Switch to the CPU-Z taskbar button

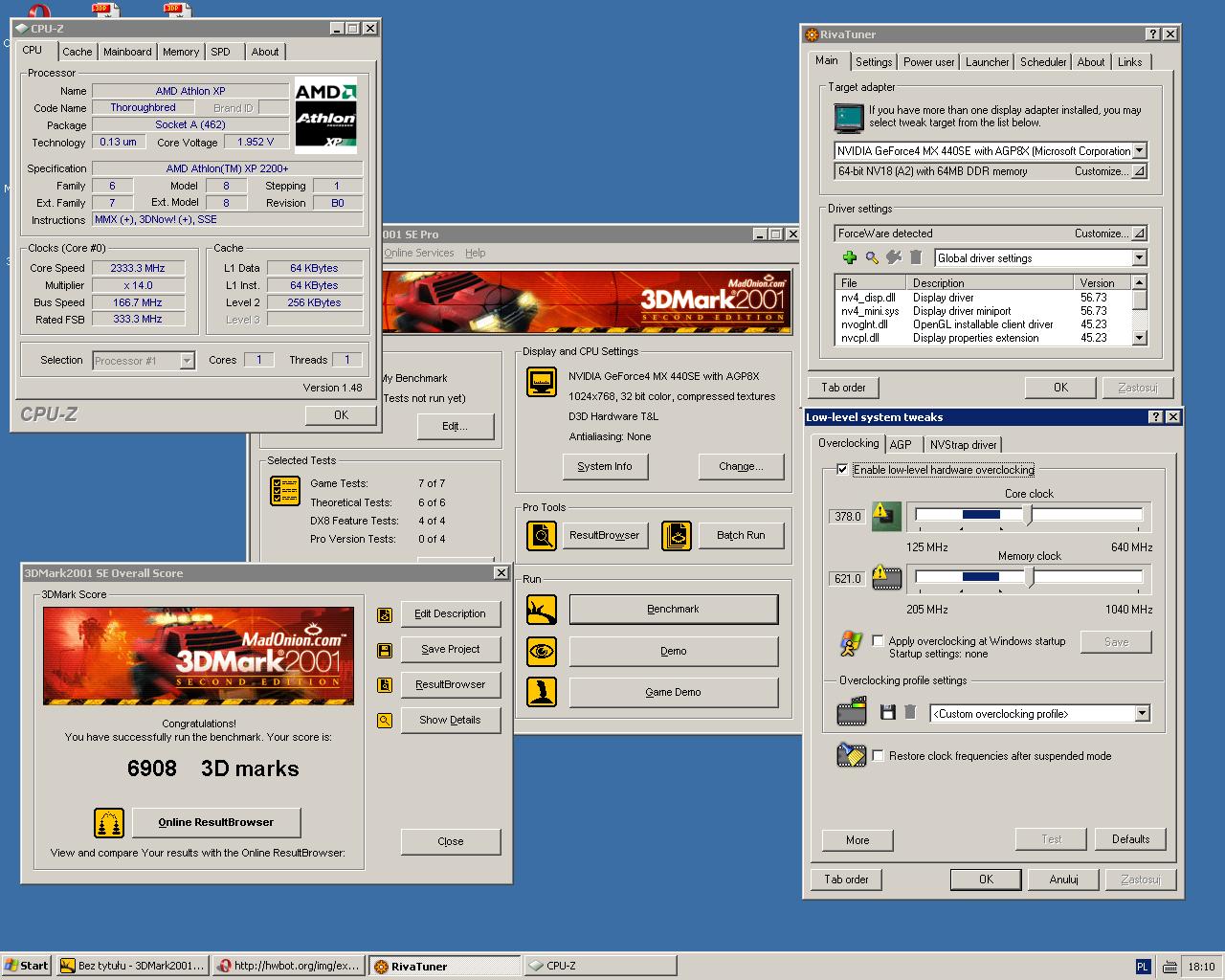point(600,966)
